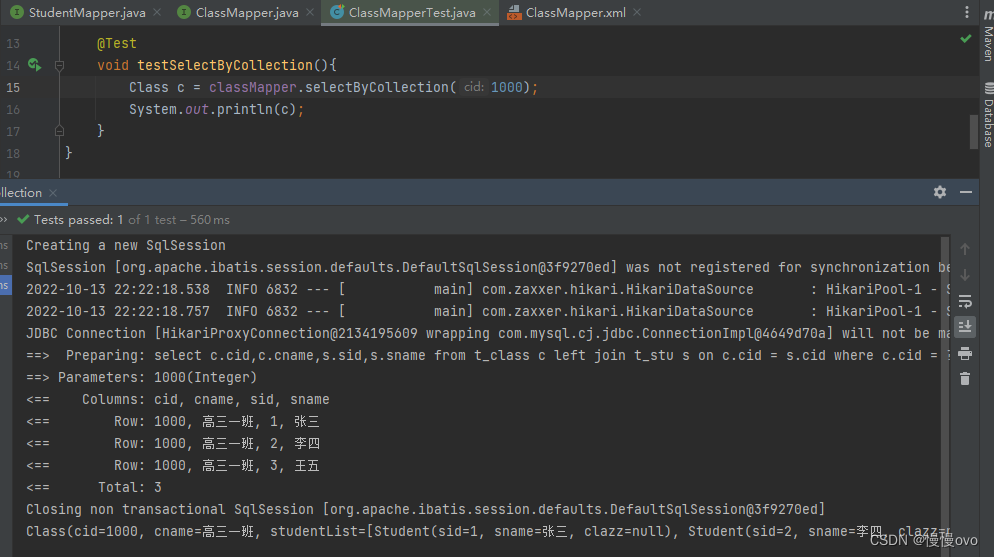Click the 22:22:18.757 HikariDataSource log line

[487, 311]
